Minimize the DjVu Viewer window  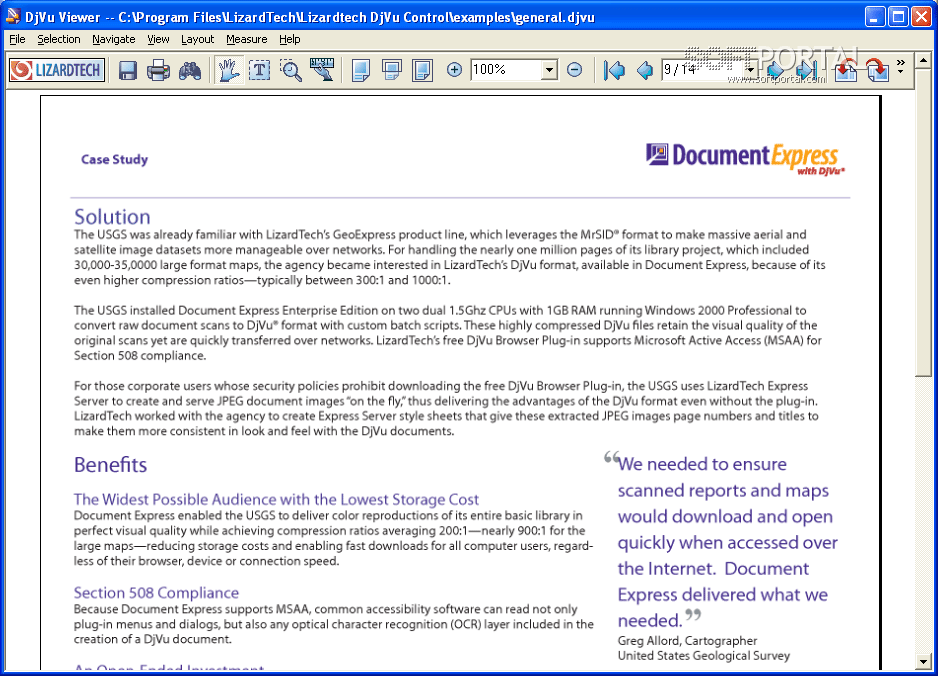(x=875, y=16)
